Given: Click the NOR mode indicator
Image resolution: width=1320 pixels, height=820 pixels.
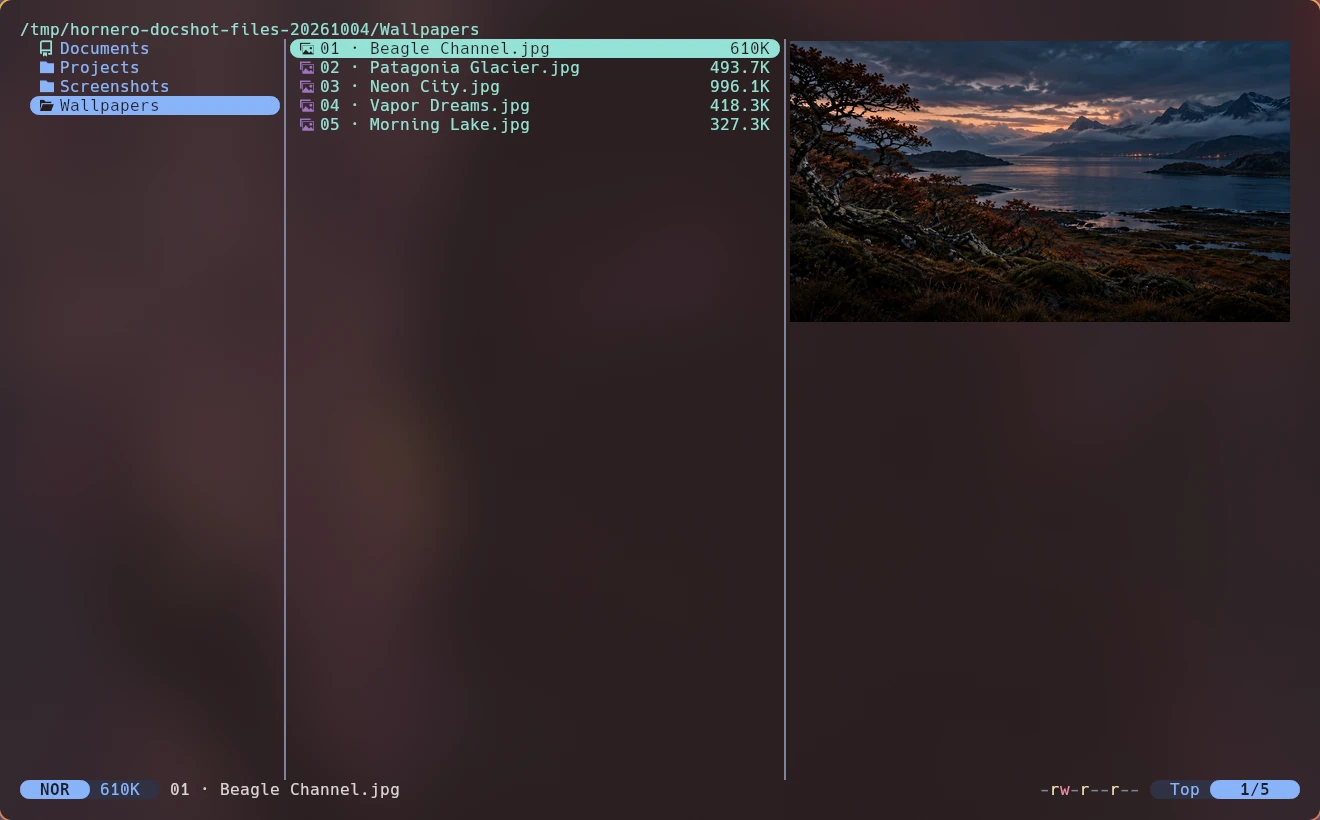Looking at the screenshot, I should [55, 789].
